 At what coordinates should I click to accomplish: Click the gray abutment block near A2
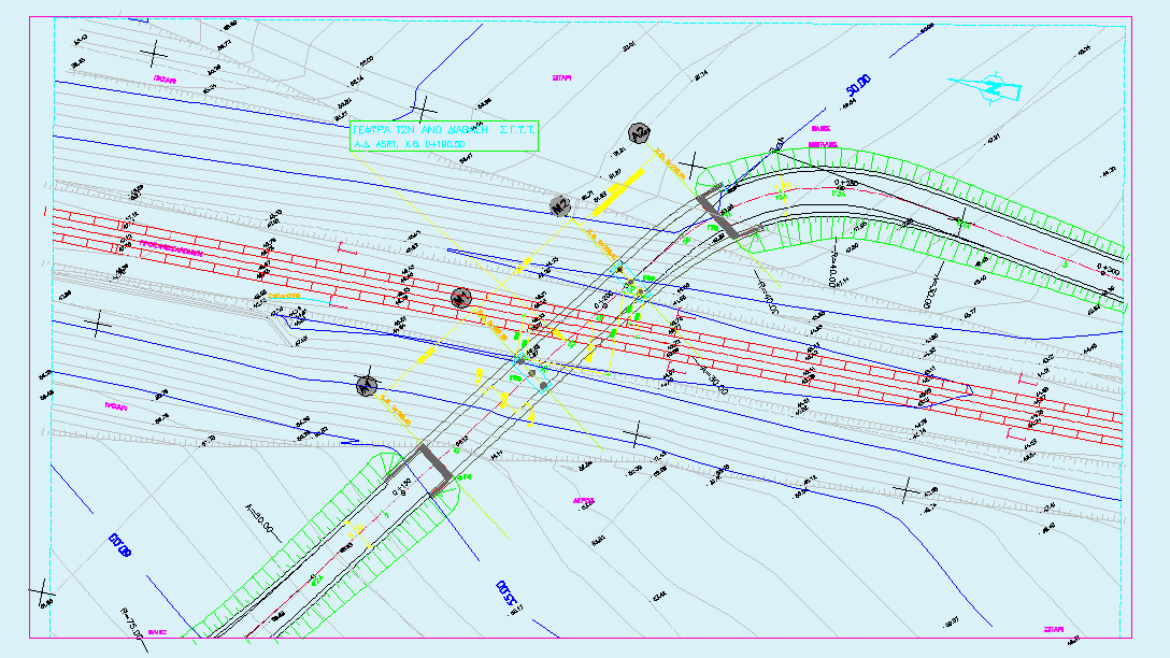click(x=719, y=213)
